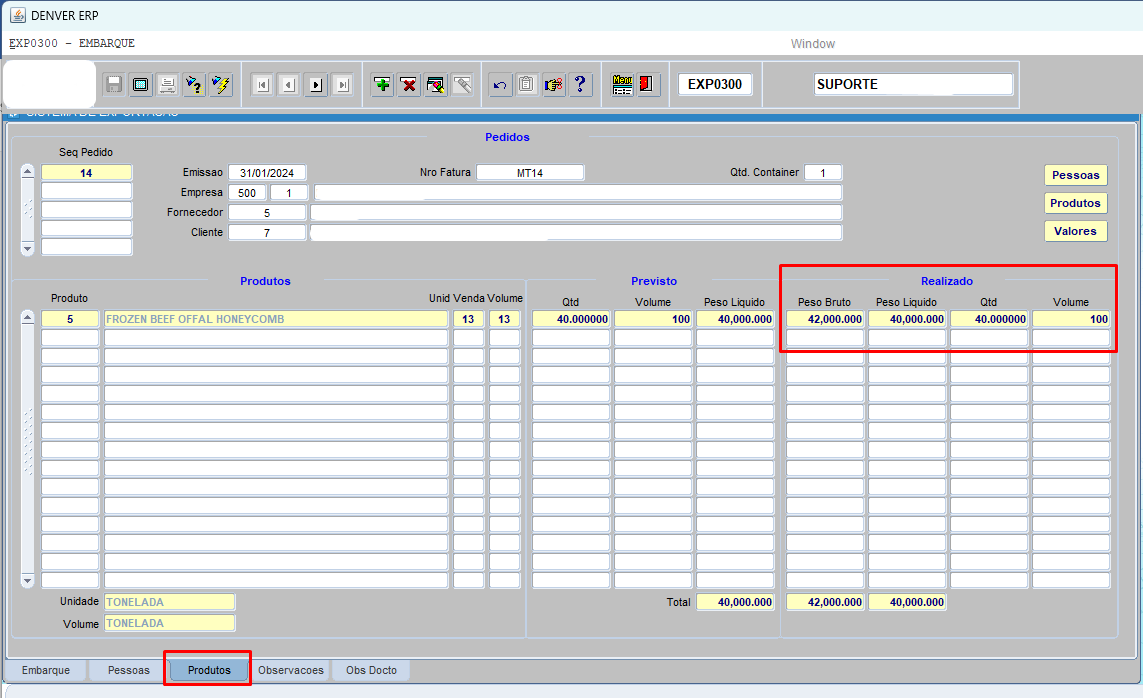Open the Menu icon in toolbar

pos(623,85)
